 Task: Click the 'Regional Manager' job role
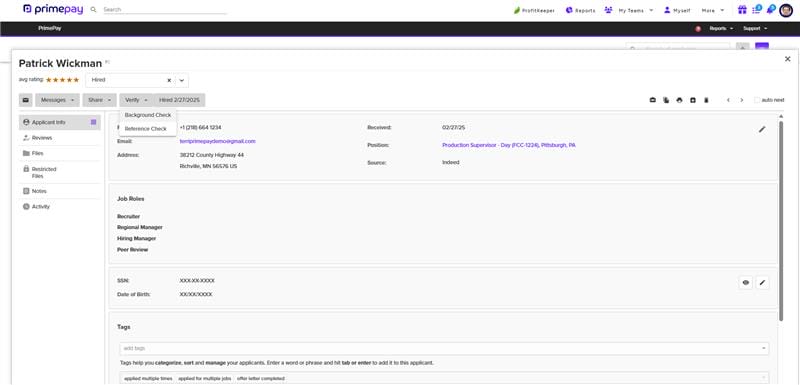140,227
